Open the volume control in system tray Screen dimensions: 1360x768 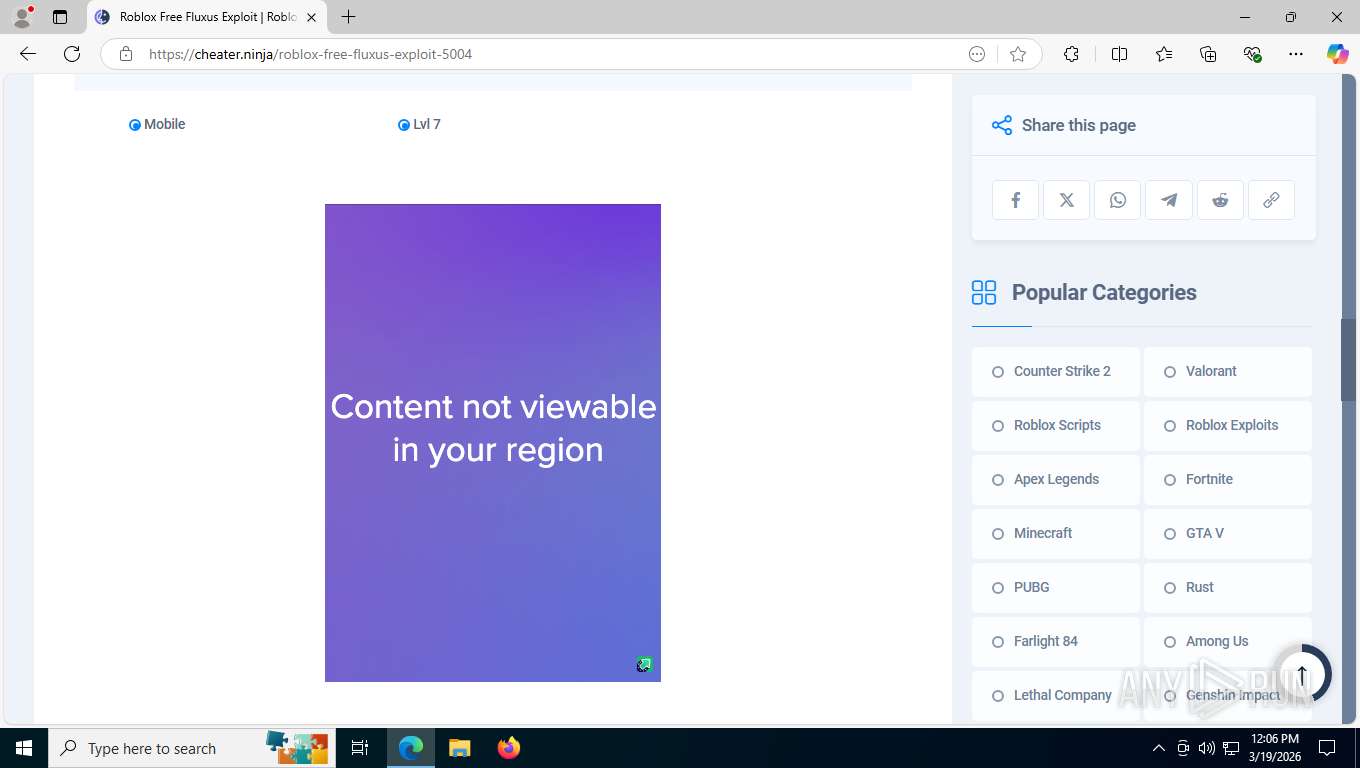[1207, 748]
